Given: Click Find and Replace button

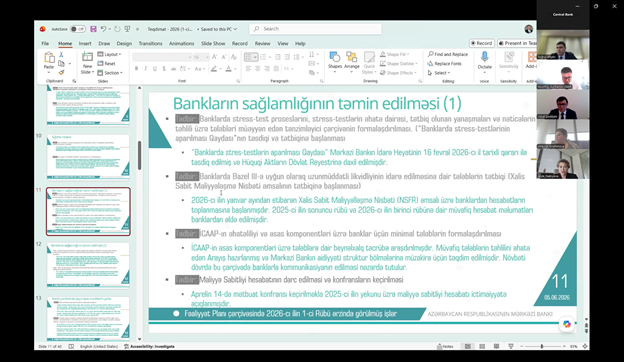Looking at the screenshot, I should coord(448,54).
